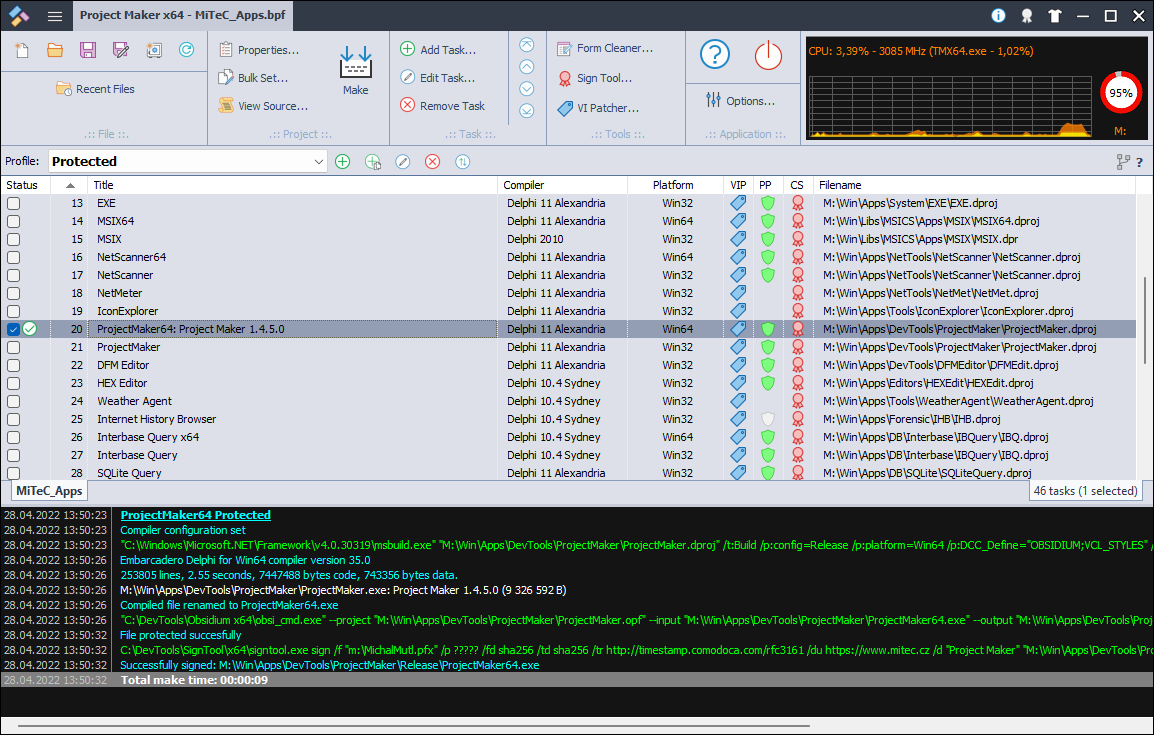Move the selected task down
1154x735 pixels.
tap(527, 89)
